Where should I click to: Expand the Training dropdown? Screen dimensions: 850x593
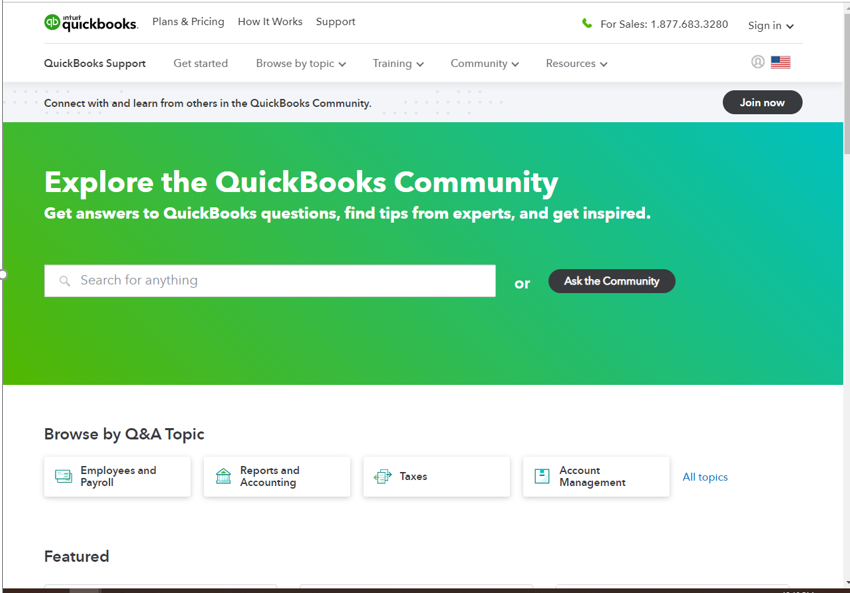398,63
